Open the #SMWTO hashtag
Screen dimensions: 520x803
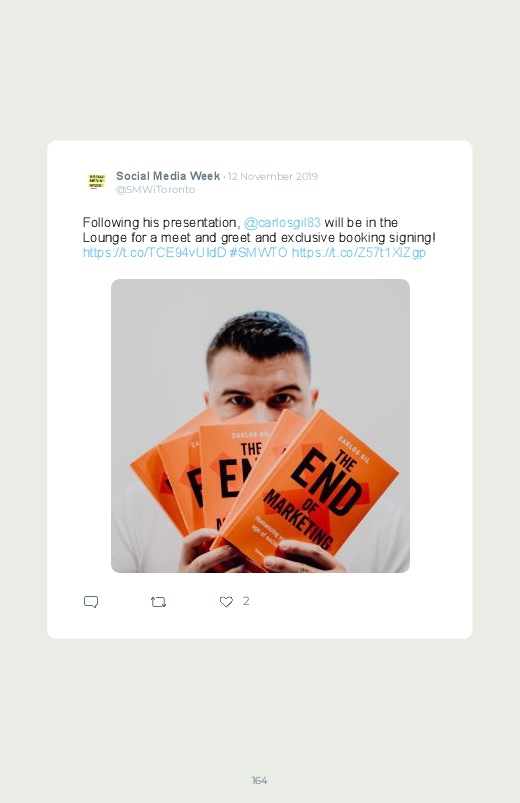258,252
